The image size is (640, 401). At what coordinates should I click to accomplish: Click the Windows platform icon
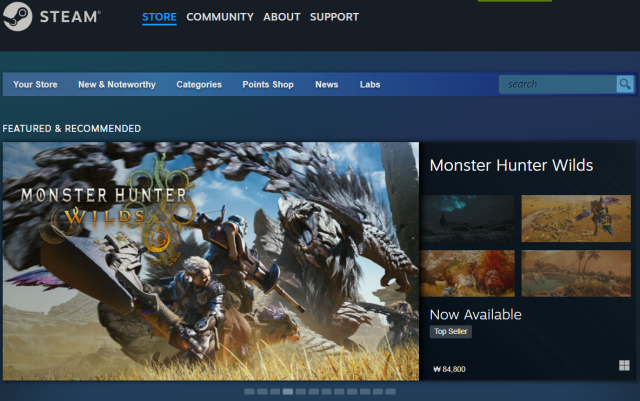(624, 365)
